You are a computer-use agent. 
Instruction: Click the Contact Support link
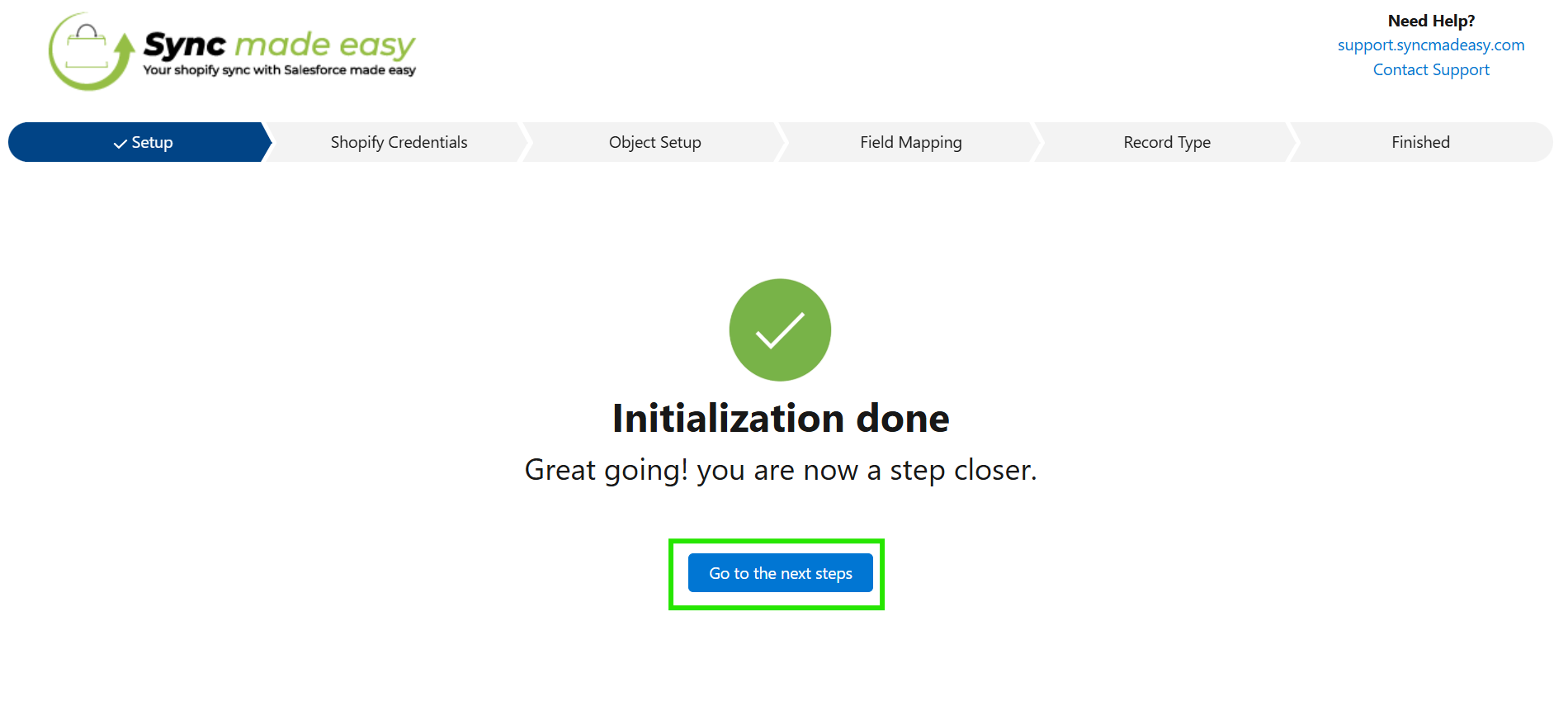point(1431,70)
